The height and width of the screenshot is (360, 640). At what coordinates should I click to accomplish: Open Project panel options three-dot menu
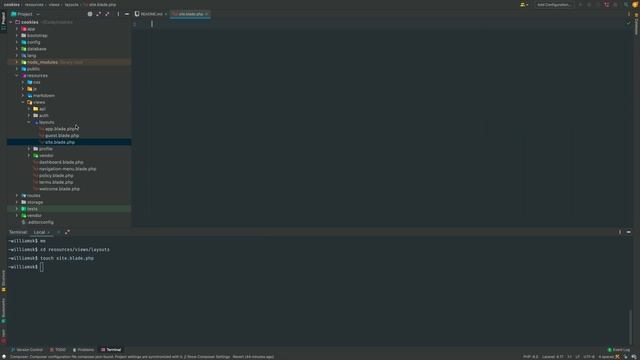coord(118,14)
